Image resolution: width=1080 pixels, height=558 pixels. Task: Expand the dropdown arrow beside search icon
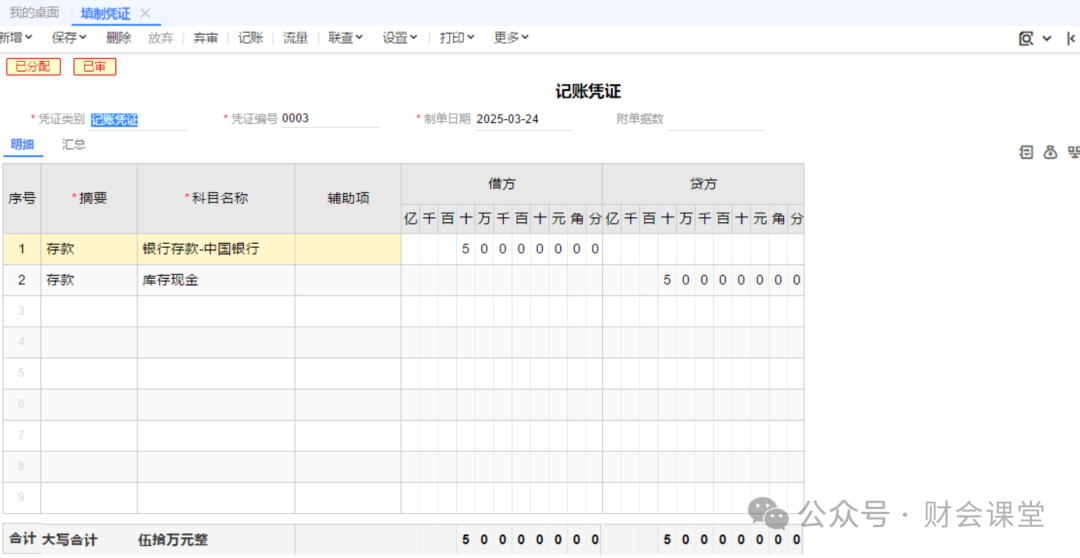[1047, 38]
